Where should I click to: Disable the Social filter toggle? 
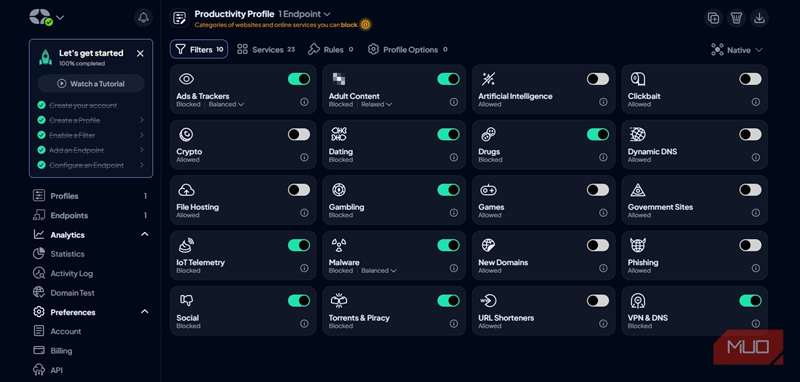click(x=299, y=300)
